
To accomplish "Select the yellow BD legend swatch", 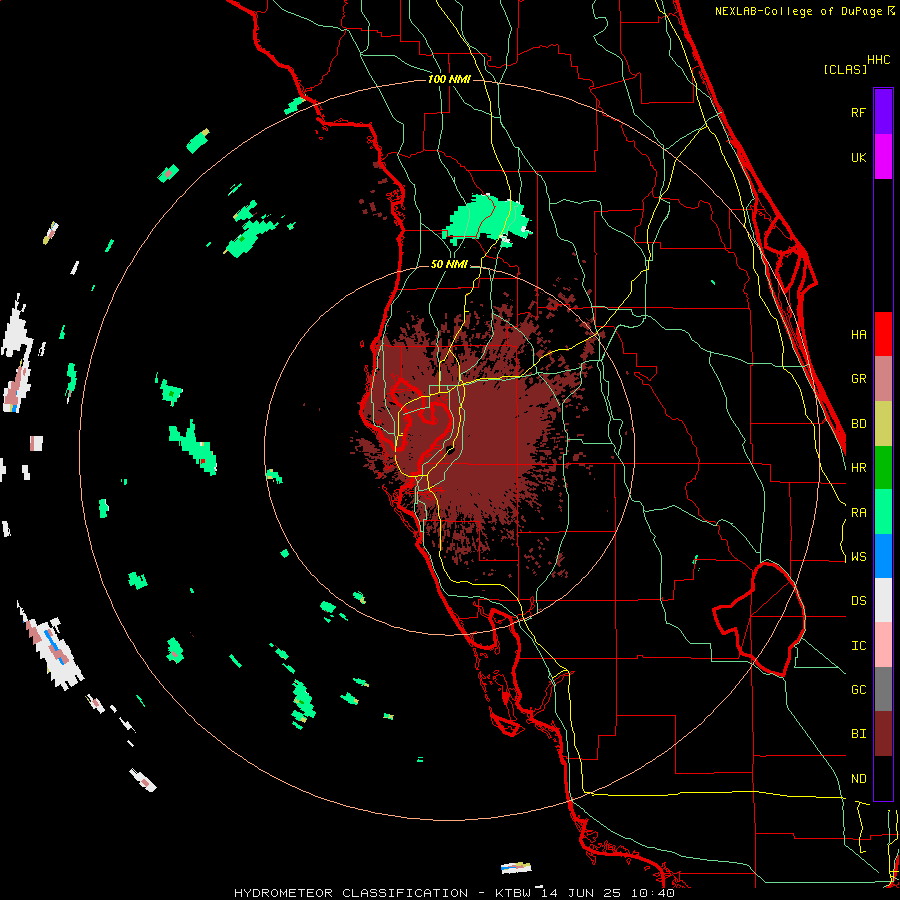I will 883,424.
